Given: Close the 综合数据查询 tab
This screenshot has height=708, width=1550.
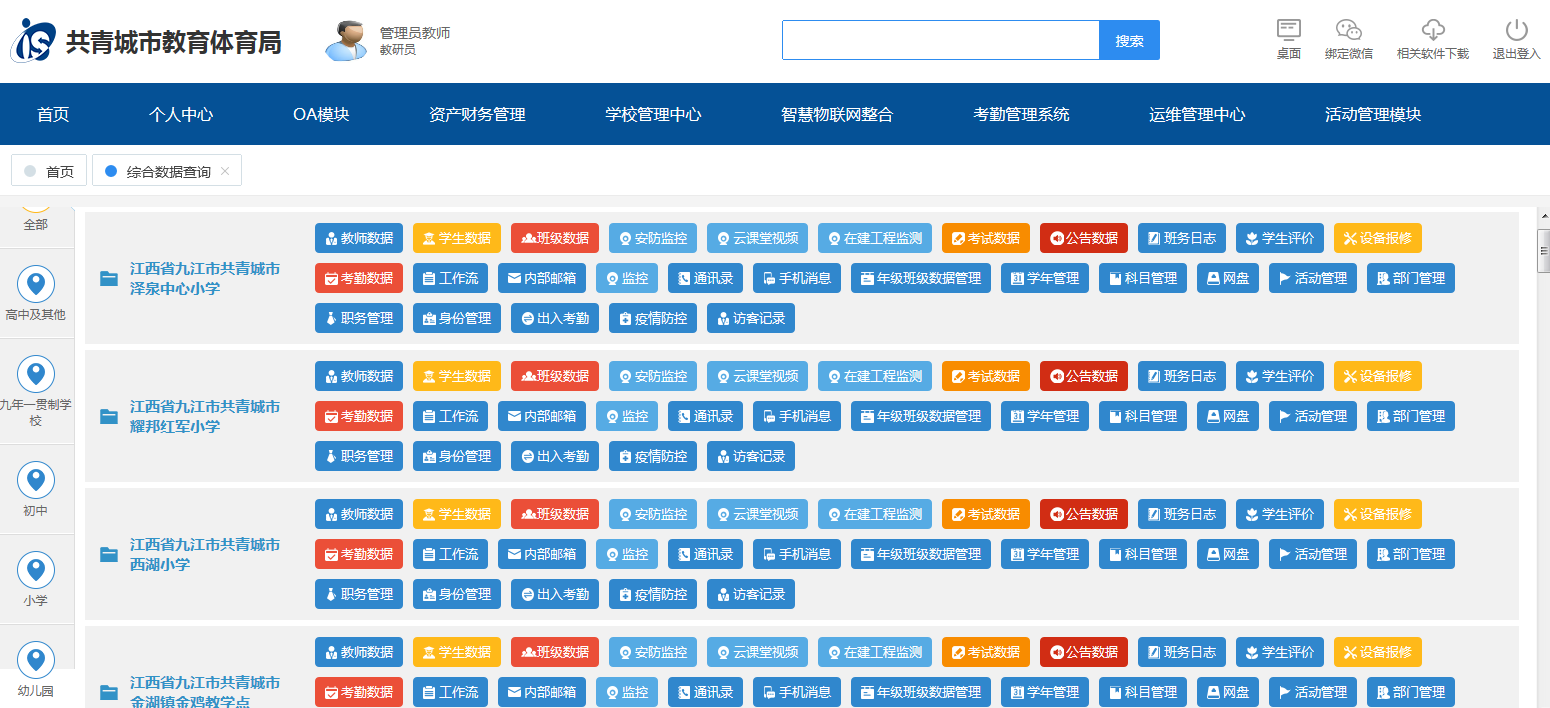Looking at the screenshot, I should click(225, 171).
